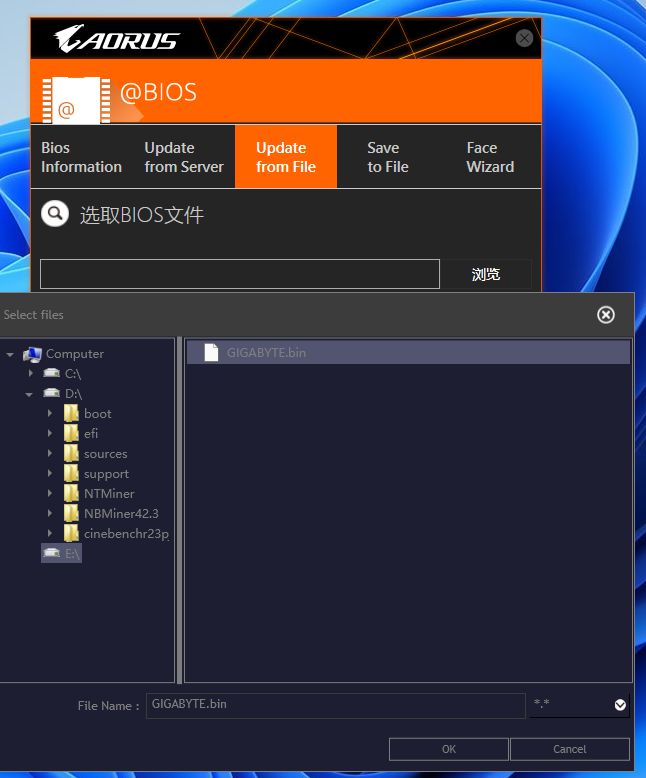Click the GIGABYTE.bin file icon

pos(211,352)
